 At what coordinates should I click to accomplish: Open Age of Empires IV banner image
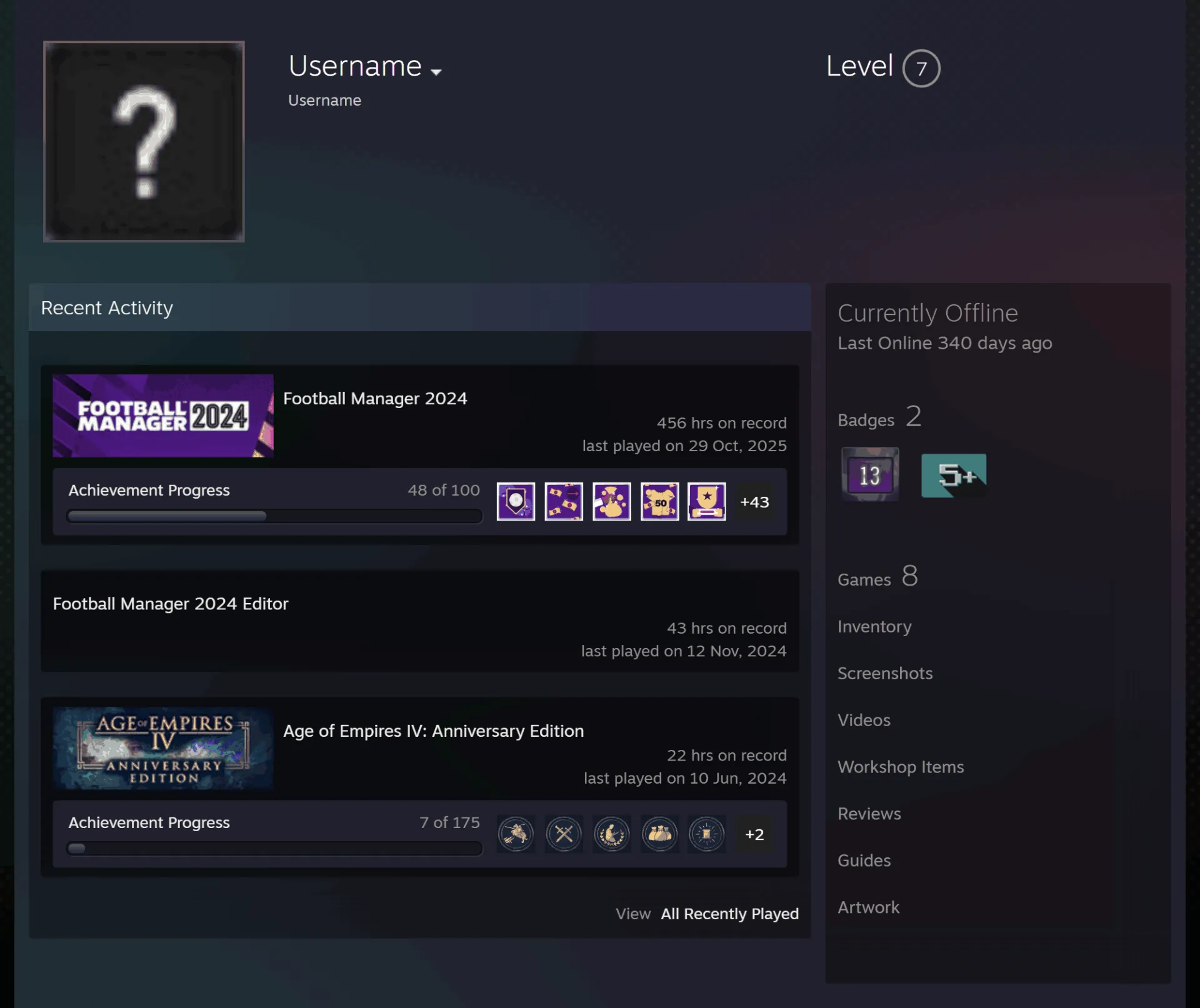pos(163,748)
